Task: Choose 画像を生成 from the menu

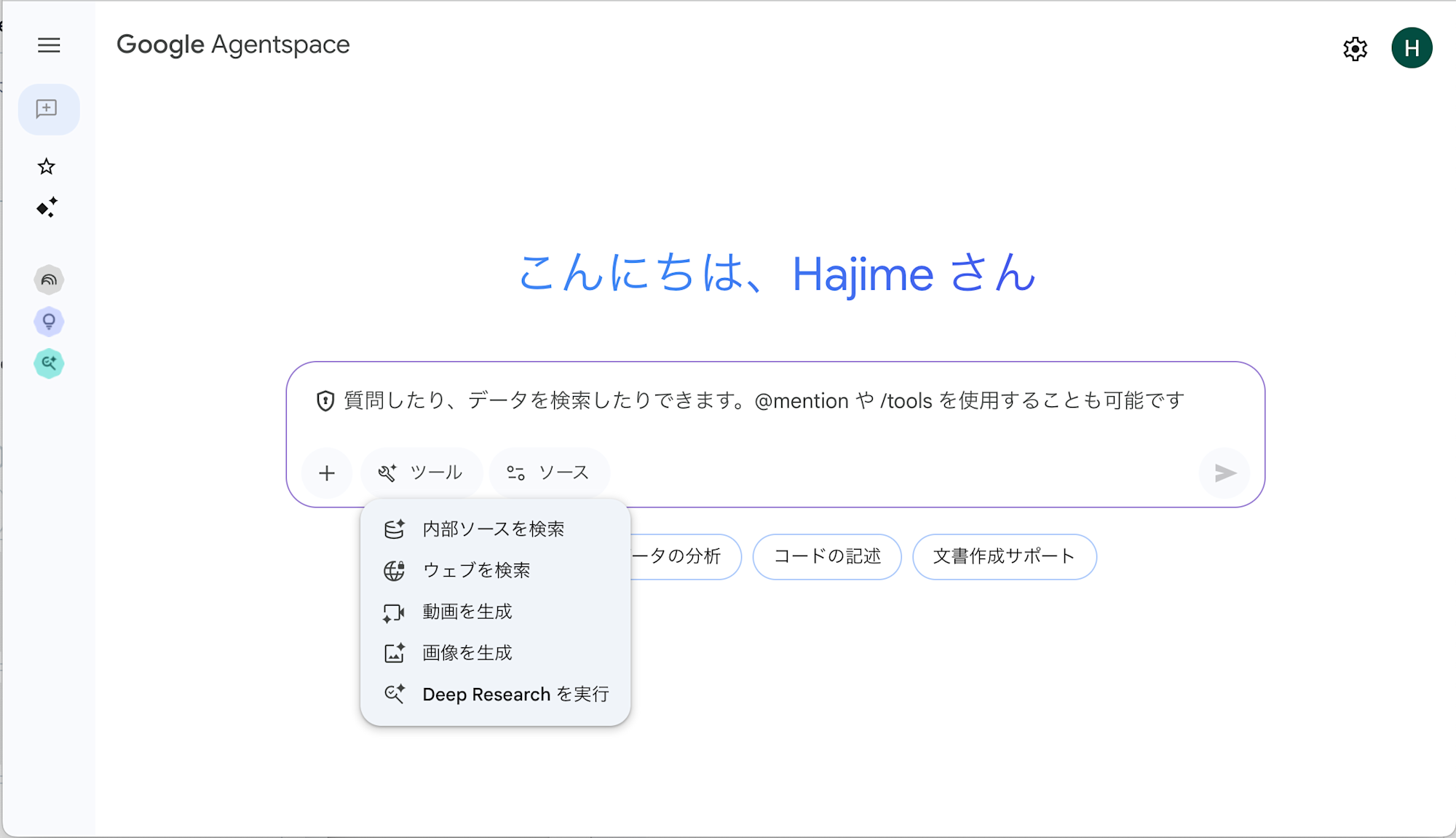Action: 495,653
